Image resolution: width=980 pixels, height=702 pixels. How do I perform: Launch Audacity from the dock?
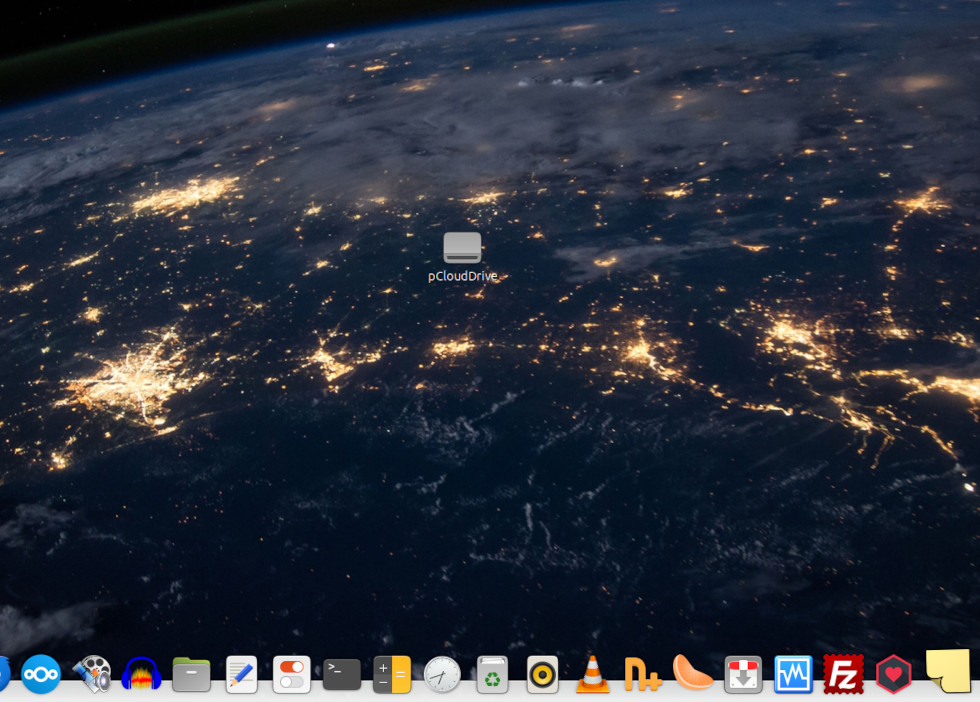click(x=141, y=675)
